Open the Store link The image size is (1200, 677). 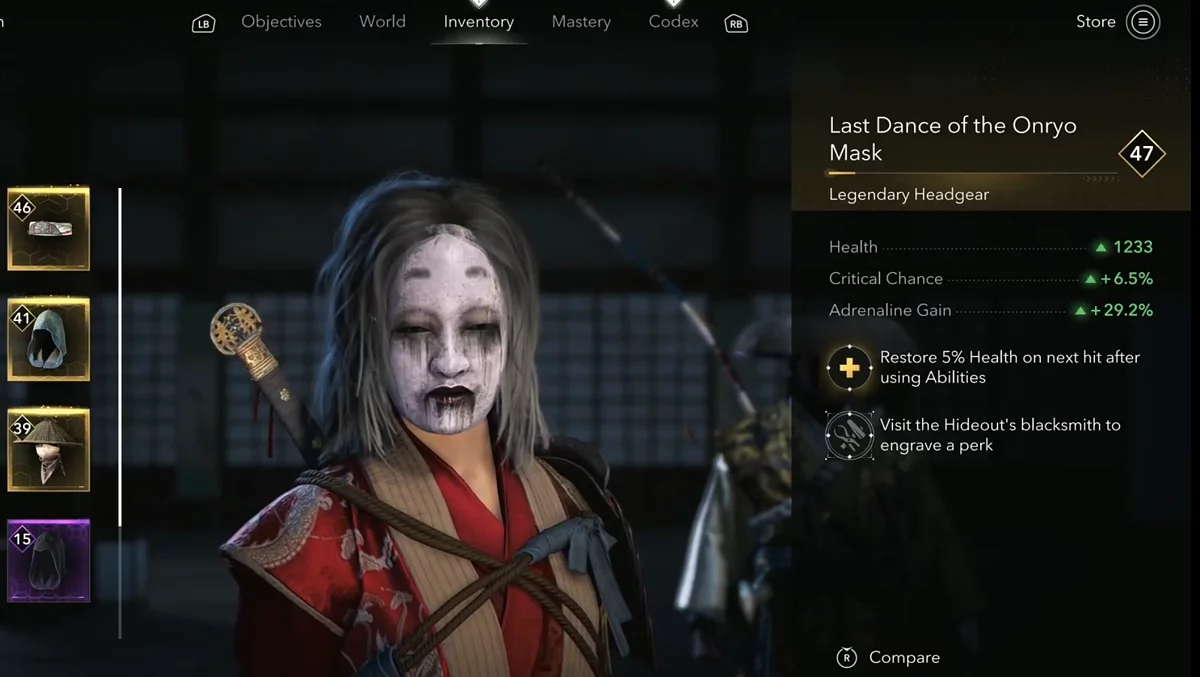[x=1096, y=22]
